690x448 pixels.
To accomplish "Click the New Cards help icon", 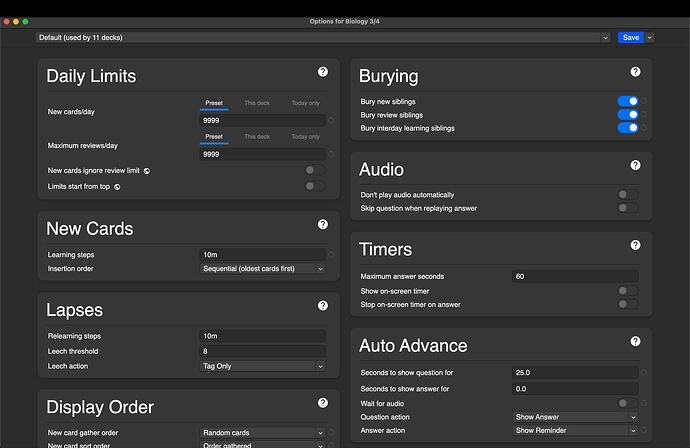I will (x=323, y=225).
